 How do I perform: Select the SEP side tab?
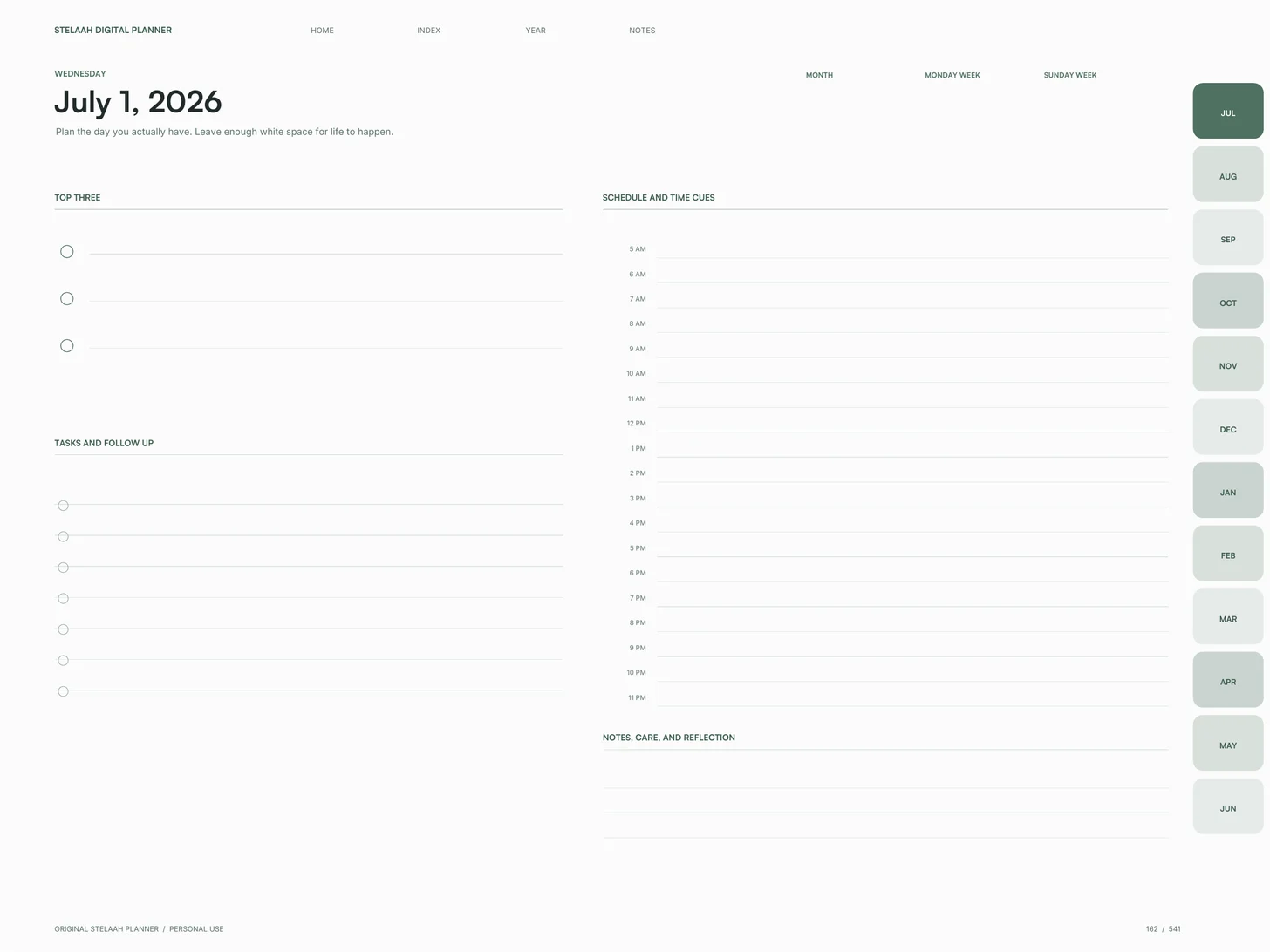tap(1227, 237)
